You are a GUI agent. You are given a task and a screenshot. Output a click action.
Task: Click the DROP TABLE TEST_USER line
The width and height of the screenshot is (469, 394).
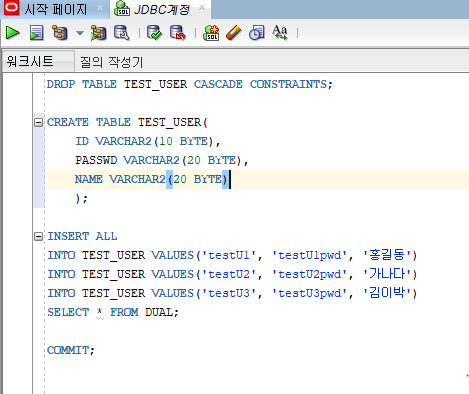click(x=190, y=84)
